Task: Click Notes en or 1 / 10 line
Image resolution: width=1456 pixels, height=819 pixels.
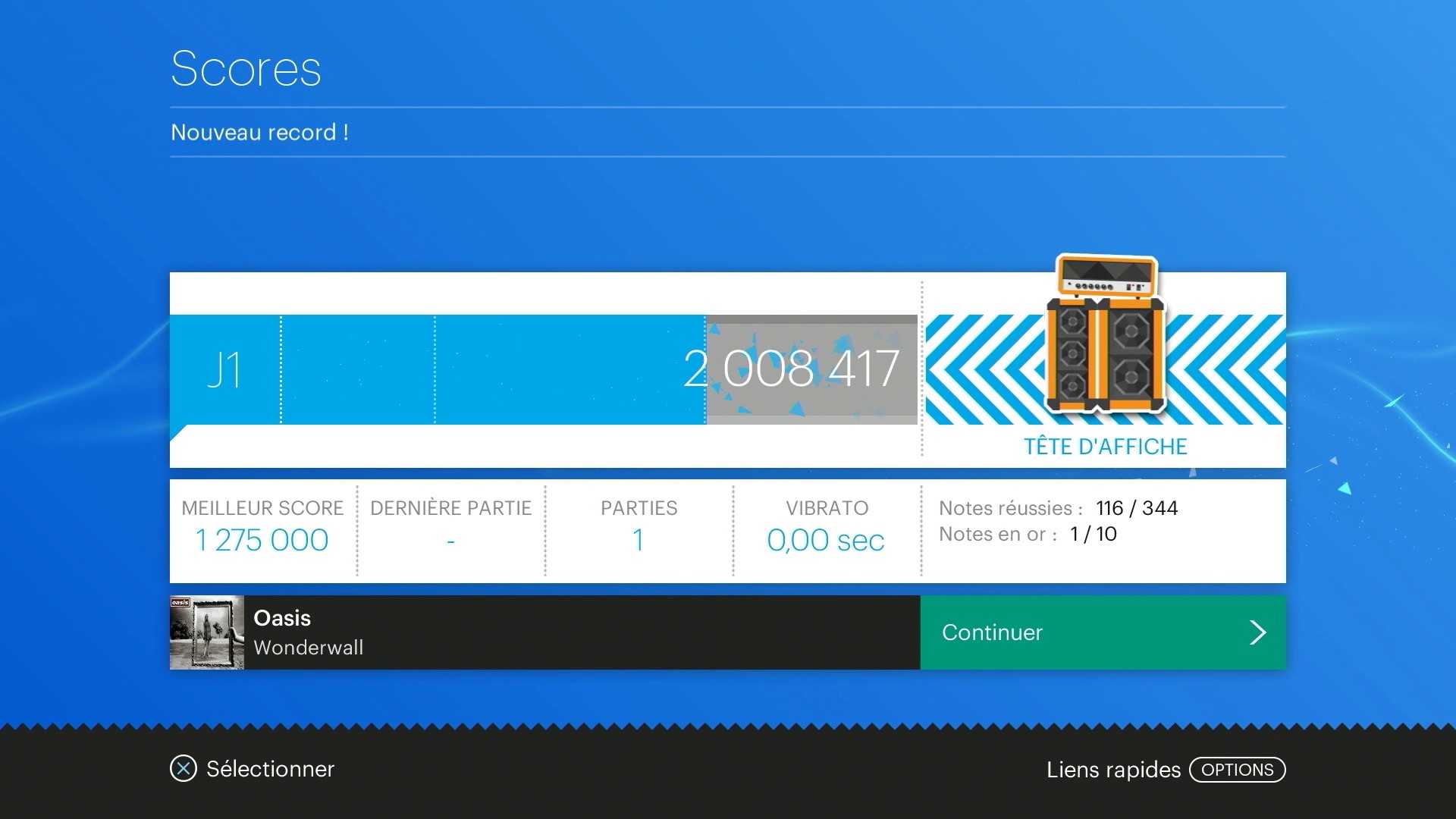Action: [1028, 534]
